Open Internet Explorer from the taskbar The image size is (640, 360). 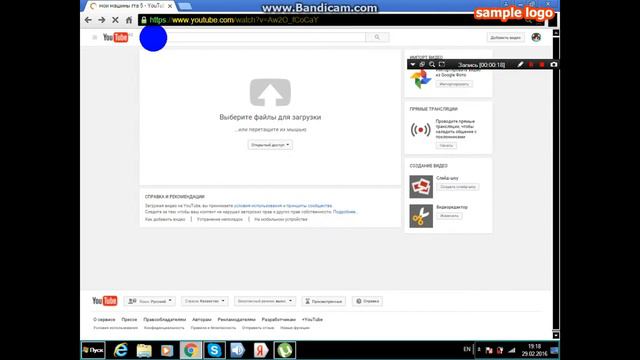tap(120, 350)
